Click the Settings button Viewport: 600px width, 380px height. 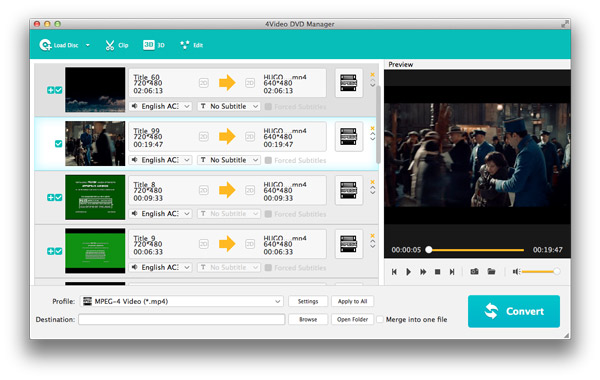[308, 301]
